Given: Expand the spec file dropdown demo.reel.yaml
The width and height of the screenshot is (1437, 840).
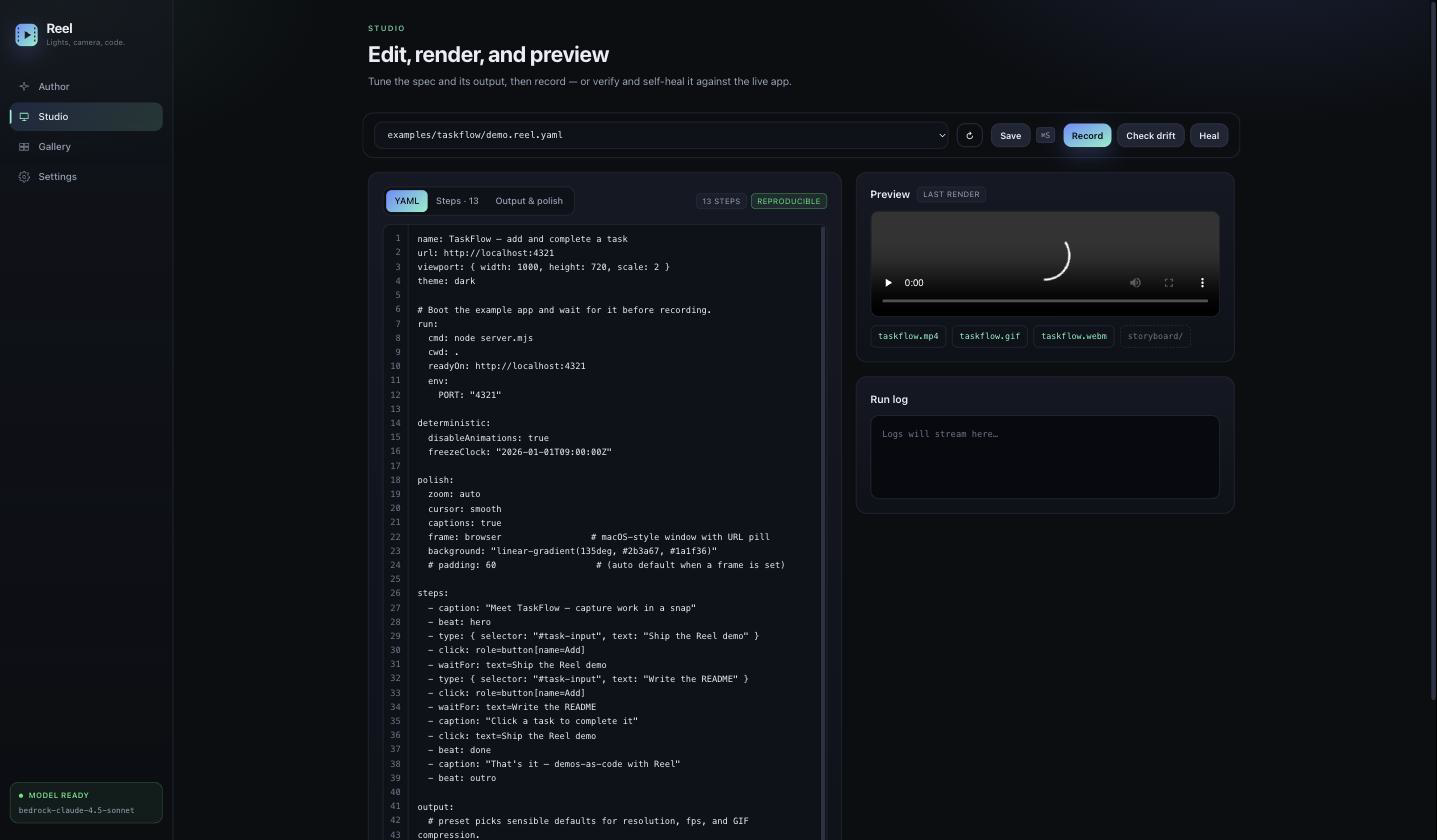Looking at the screenshot, I should (661, 135).
